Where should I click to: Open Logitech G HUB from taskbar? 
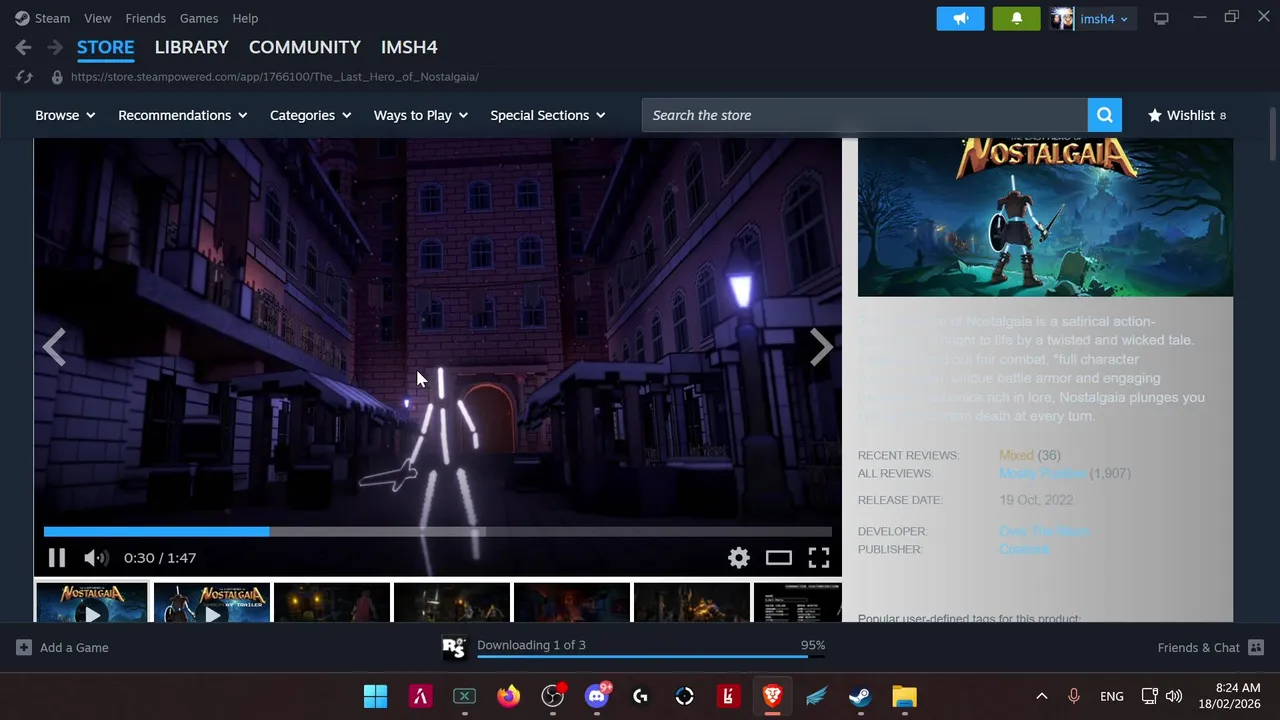640,696
